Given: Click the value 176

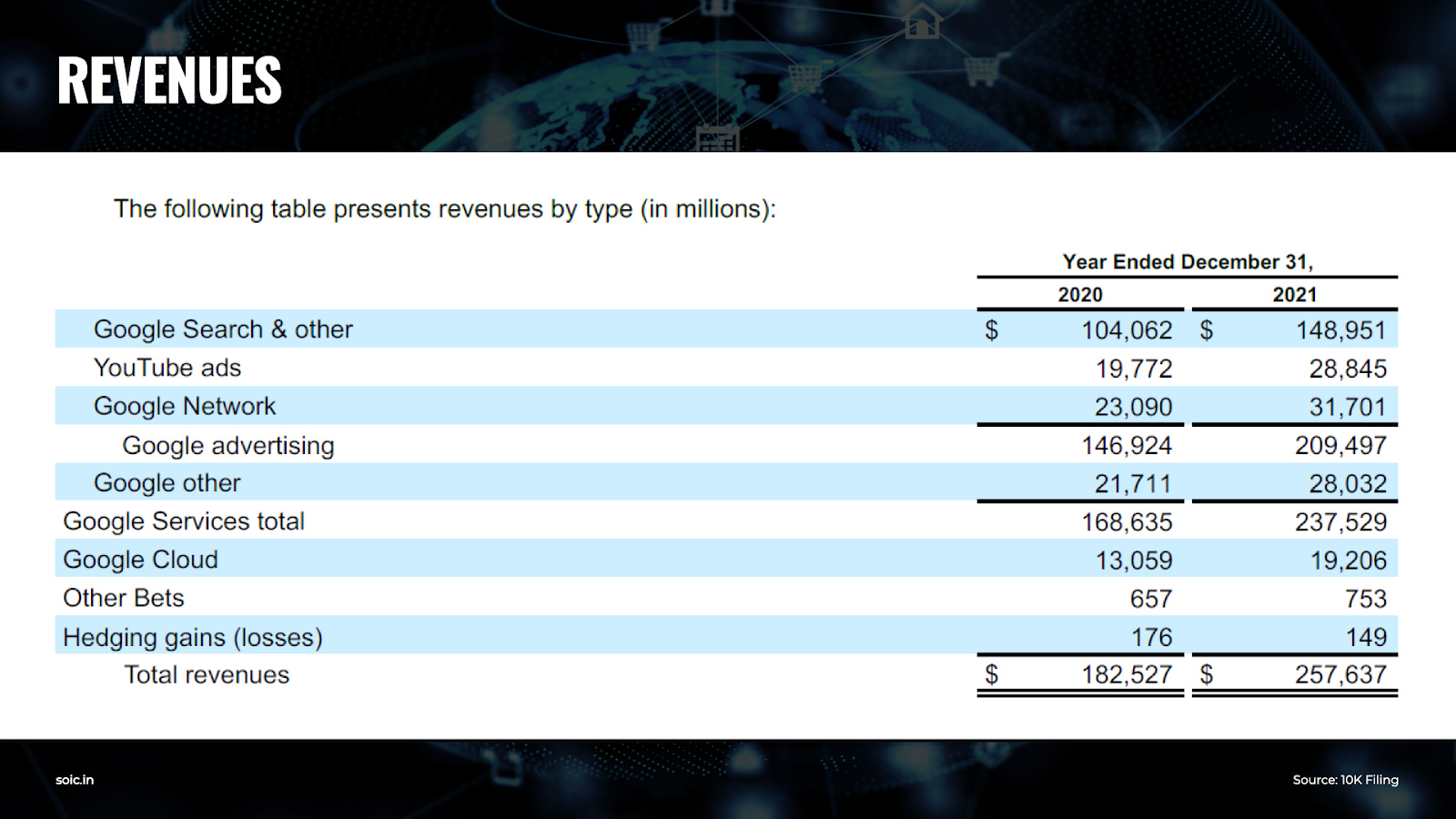Looking at the screenshot, I should (1152, 637).
